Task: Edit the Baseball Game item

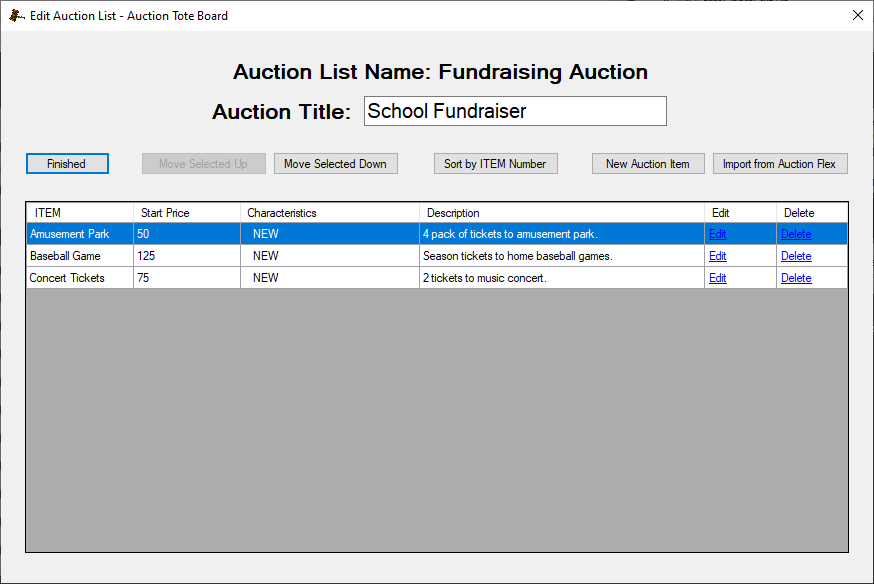Action: point(718,256)
